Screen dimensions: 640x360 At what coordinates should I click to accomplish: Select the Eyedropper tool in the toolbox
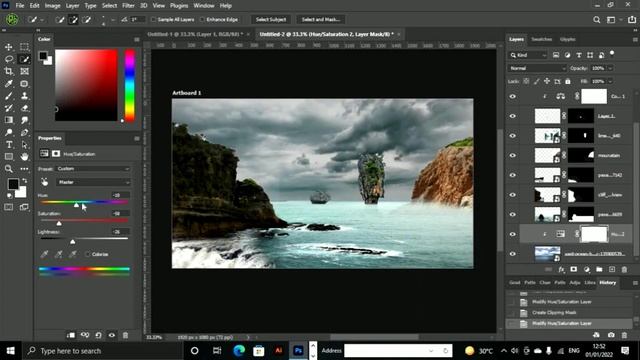click(9, 84)
